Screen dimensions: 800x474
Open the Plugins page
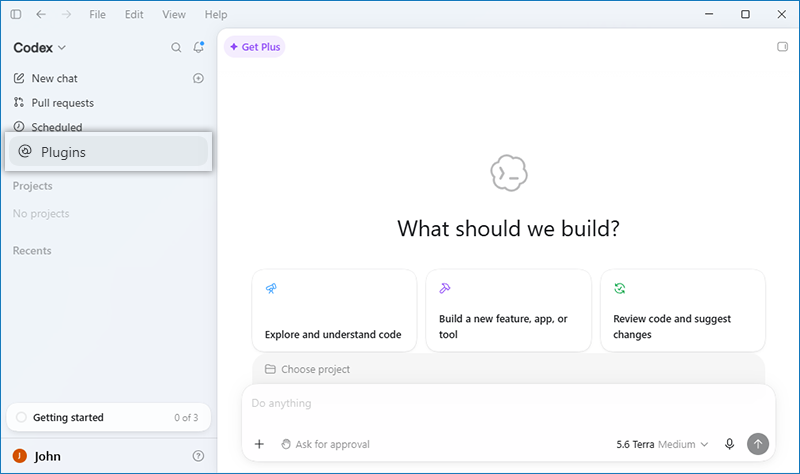click(x=108, y=152)
